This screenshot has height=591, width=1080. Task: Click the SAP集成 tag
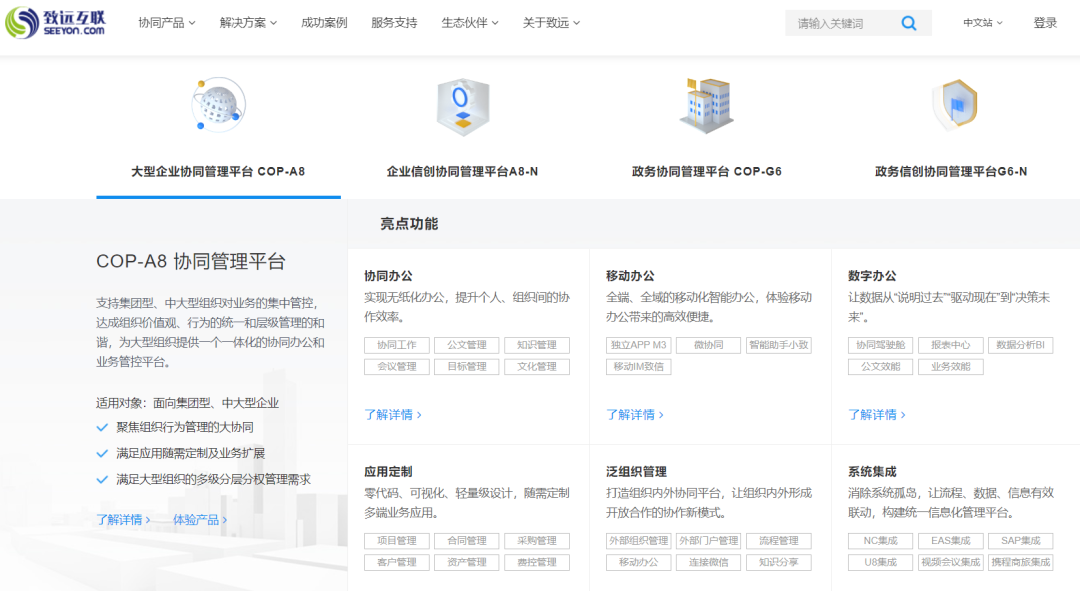click(x=1020, y=541)
